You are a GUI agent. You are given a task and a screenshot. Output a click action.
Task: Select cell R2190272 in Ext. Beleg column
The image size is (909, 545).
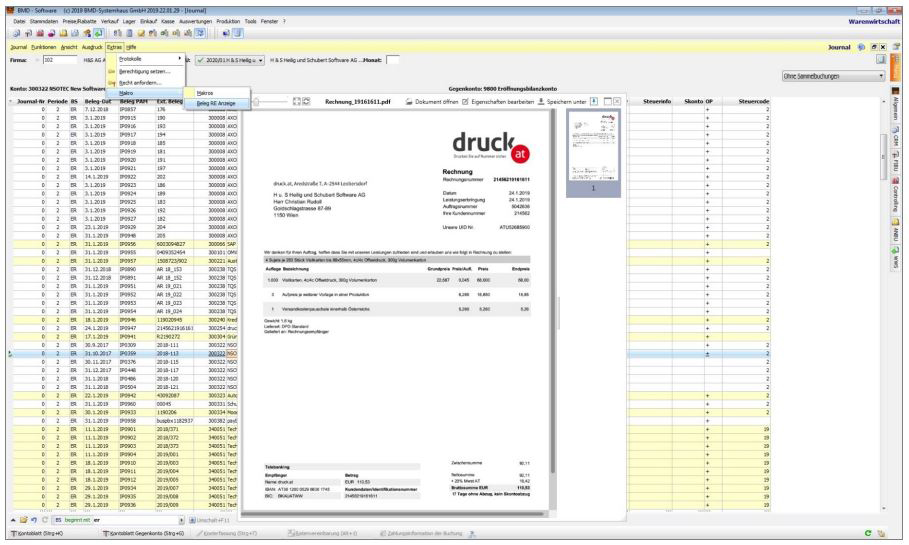(x=174, y=336)
